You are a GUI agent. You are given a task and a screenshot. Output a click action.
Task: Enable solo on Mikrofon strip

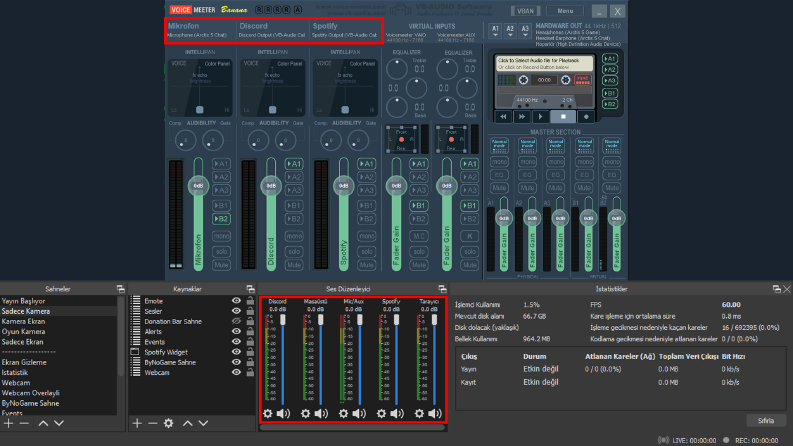tap(221, 251)
